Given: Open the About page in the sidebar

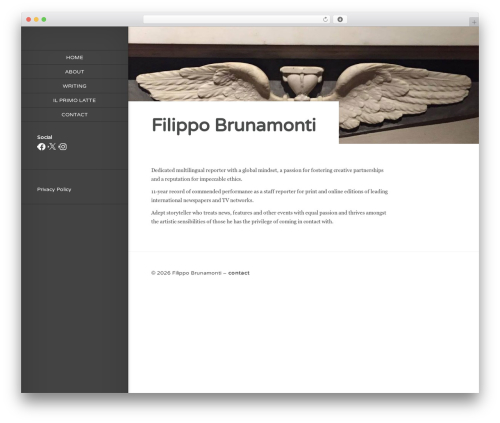Looking at the screenshot, I should coord(74,72).
